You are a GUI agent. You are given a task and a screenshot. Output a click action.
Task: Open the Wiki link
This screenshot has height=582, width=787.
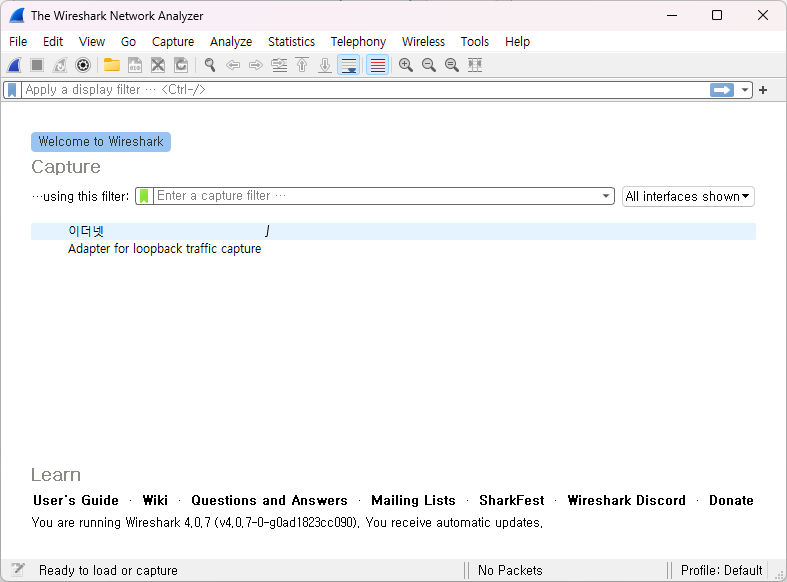[155, 501]
